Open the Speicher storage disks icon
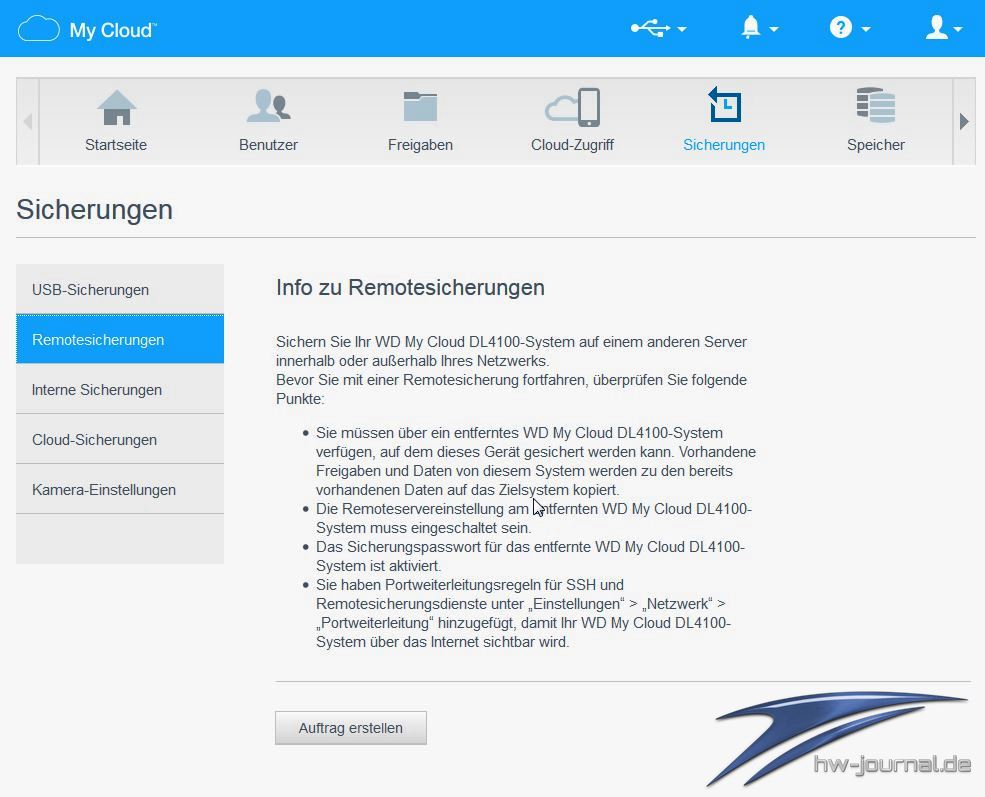Image resolution: width=985 pixels, height=797 pixels. point(876,107)
